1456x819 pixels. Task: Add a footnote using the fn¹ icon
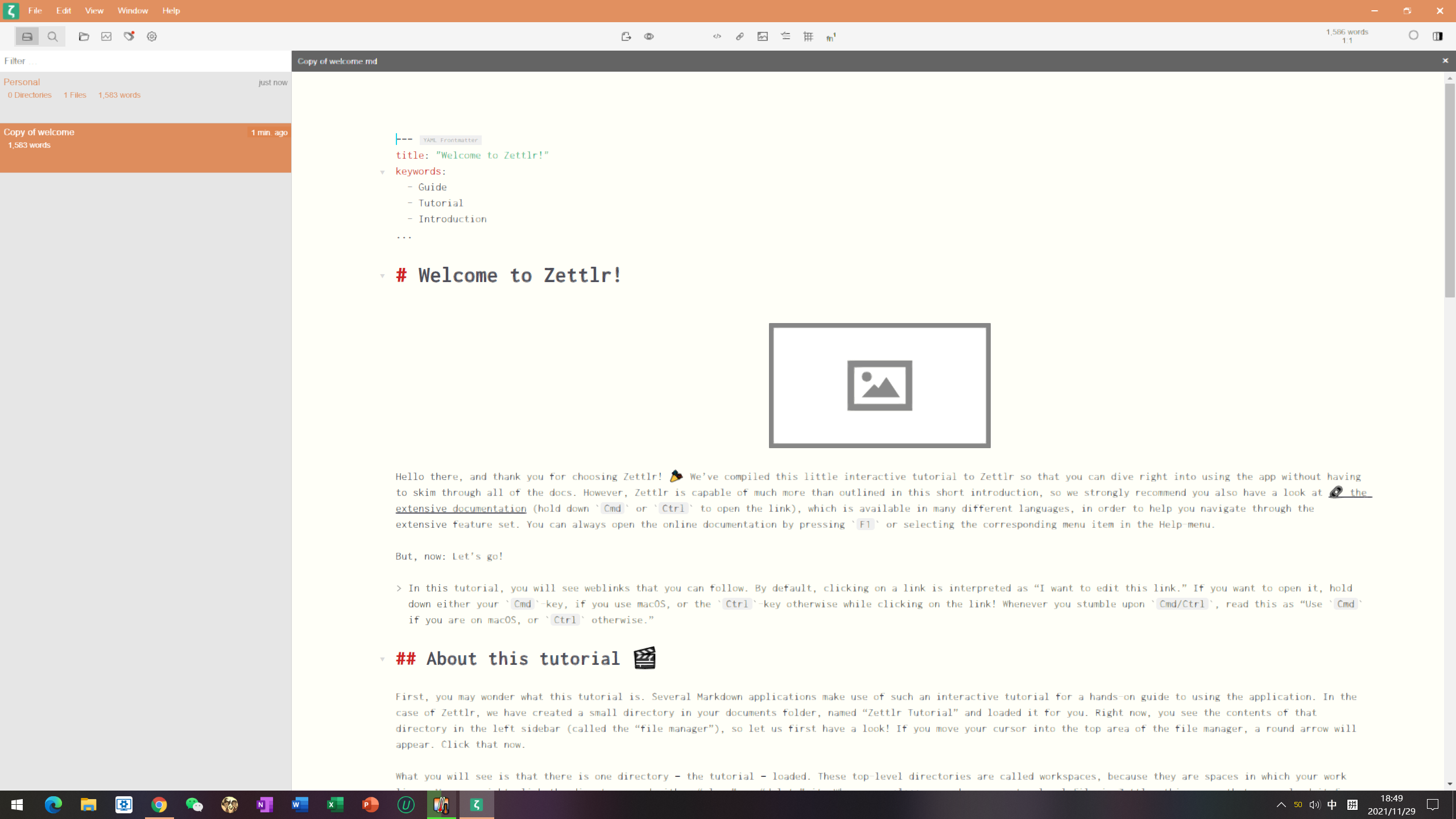pos(830,36)
